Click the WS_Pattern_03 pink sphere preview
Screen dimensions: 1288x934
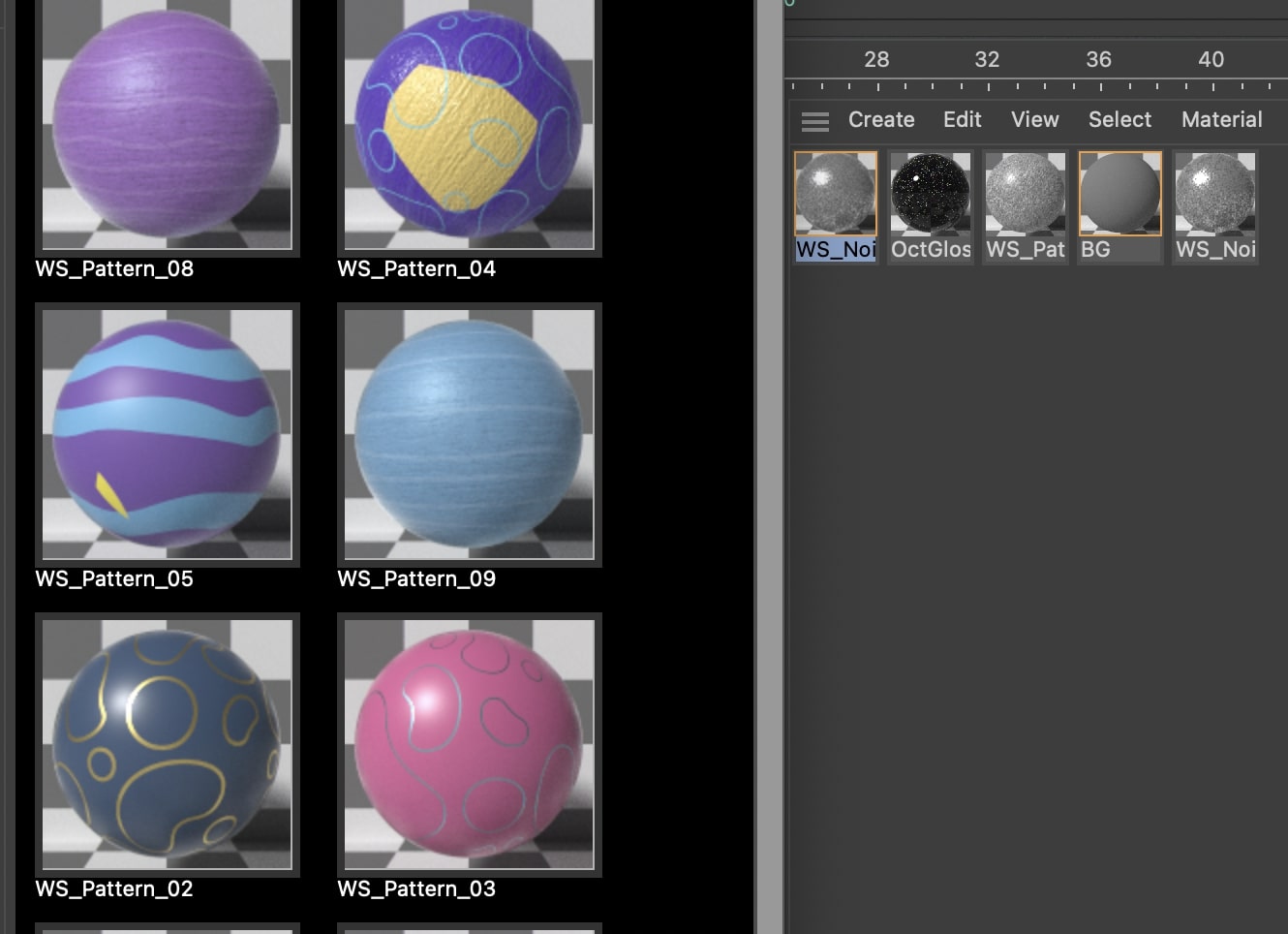[470, 744]
